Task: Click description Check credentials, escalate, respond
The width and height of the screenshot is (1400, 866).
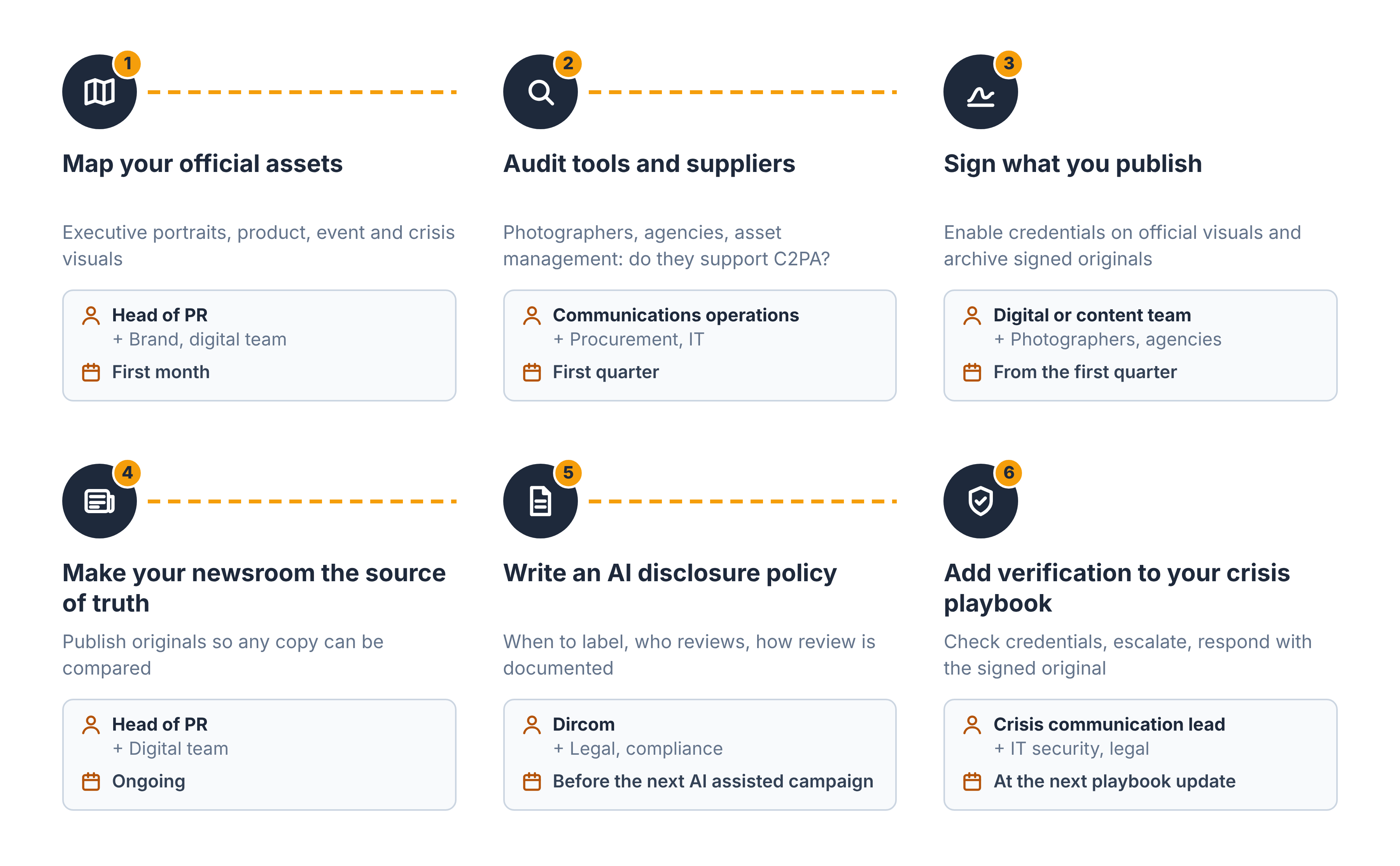Action: 1127,655
